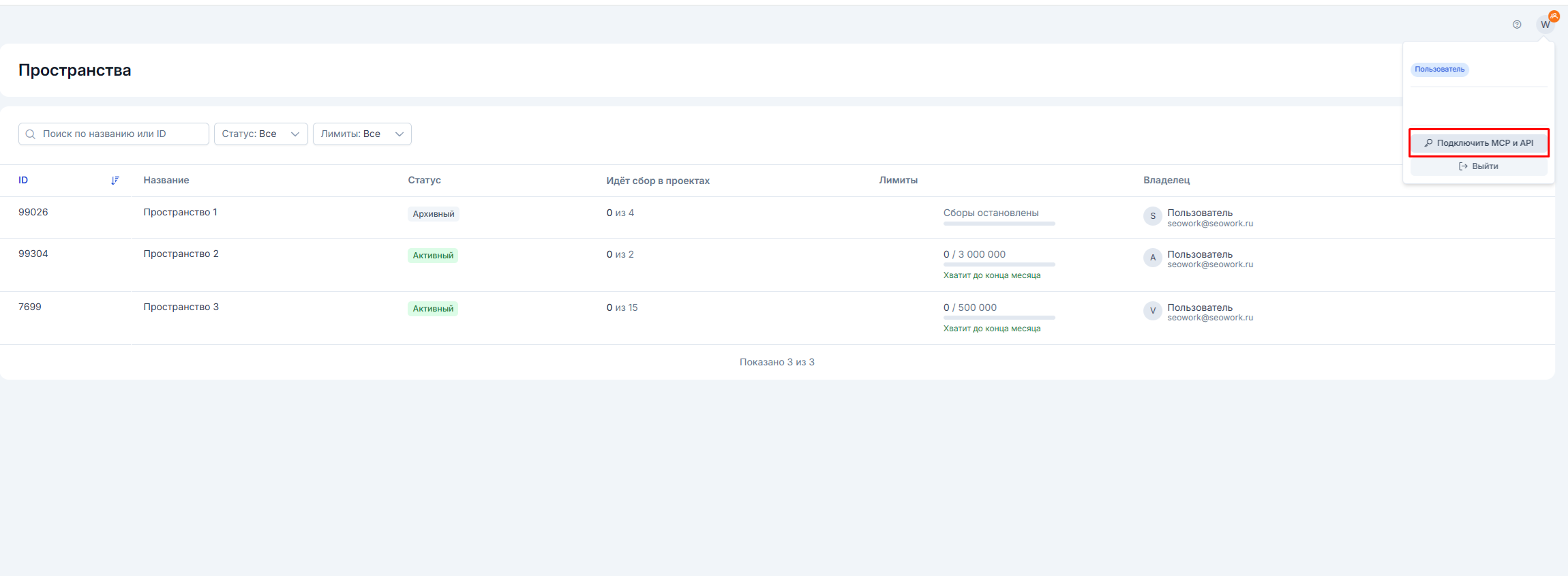The width and height of the screenshot is (1568, 576).
Task: Click Активный badge of Пространство 3
Action: [433, 309]
